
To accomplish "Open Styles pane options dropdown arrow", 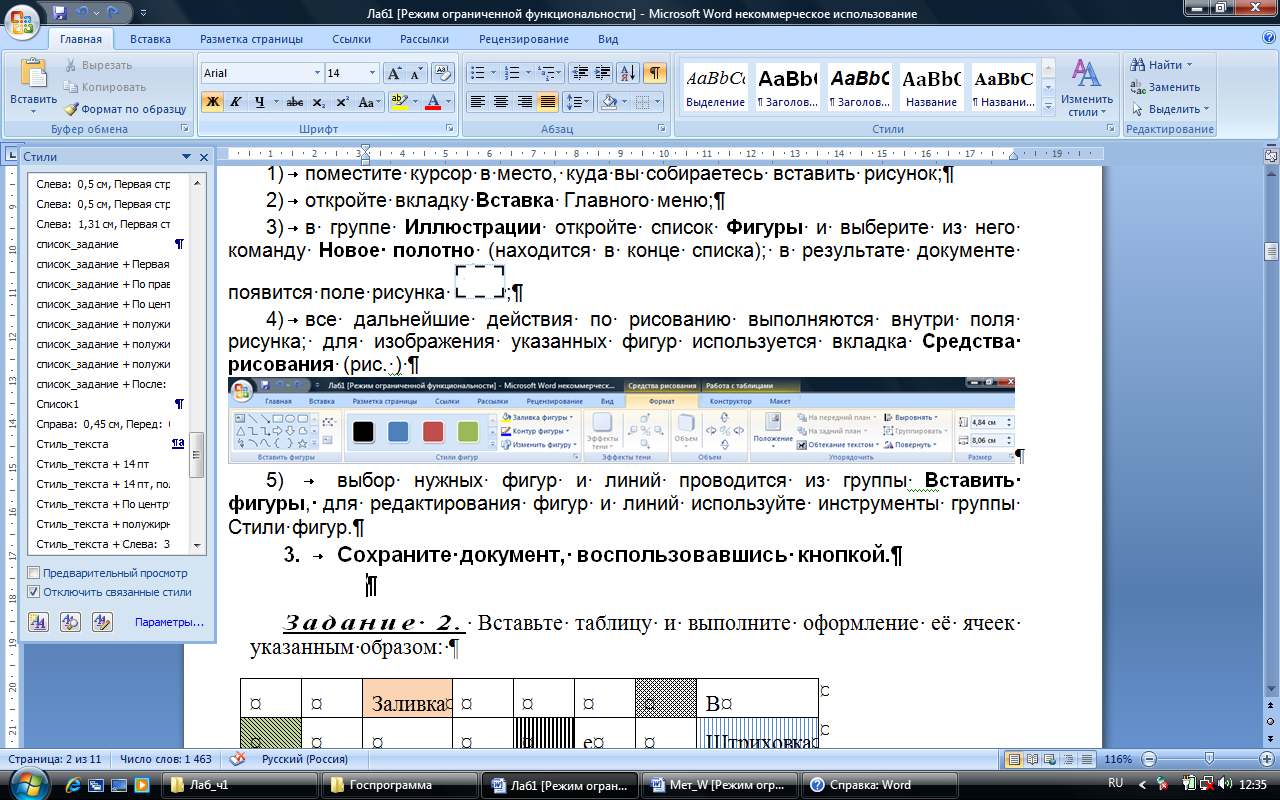I will (x=186, y=157).
